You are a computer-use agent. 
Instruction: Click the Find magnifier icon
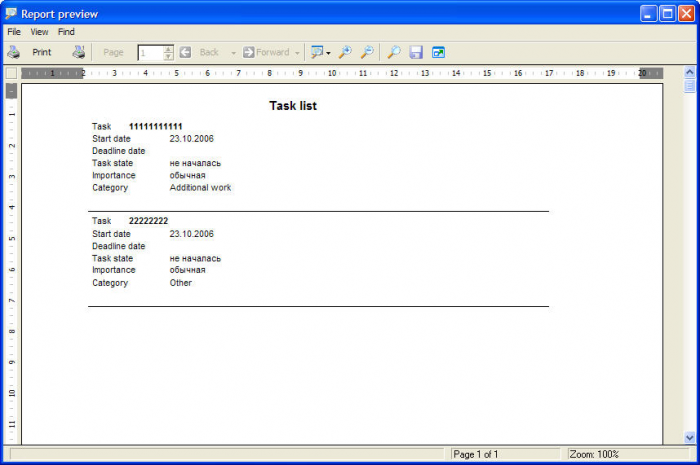[393, 52]
